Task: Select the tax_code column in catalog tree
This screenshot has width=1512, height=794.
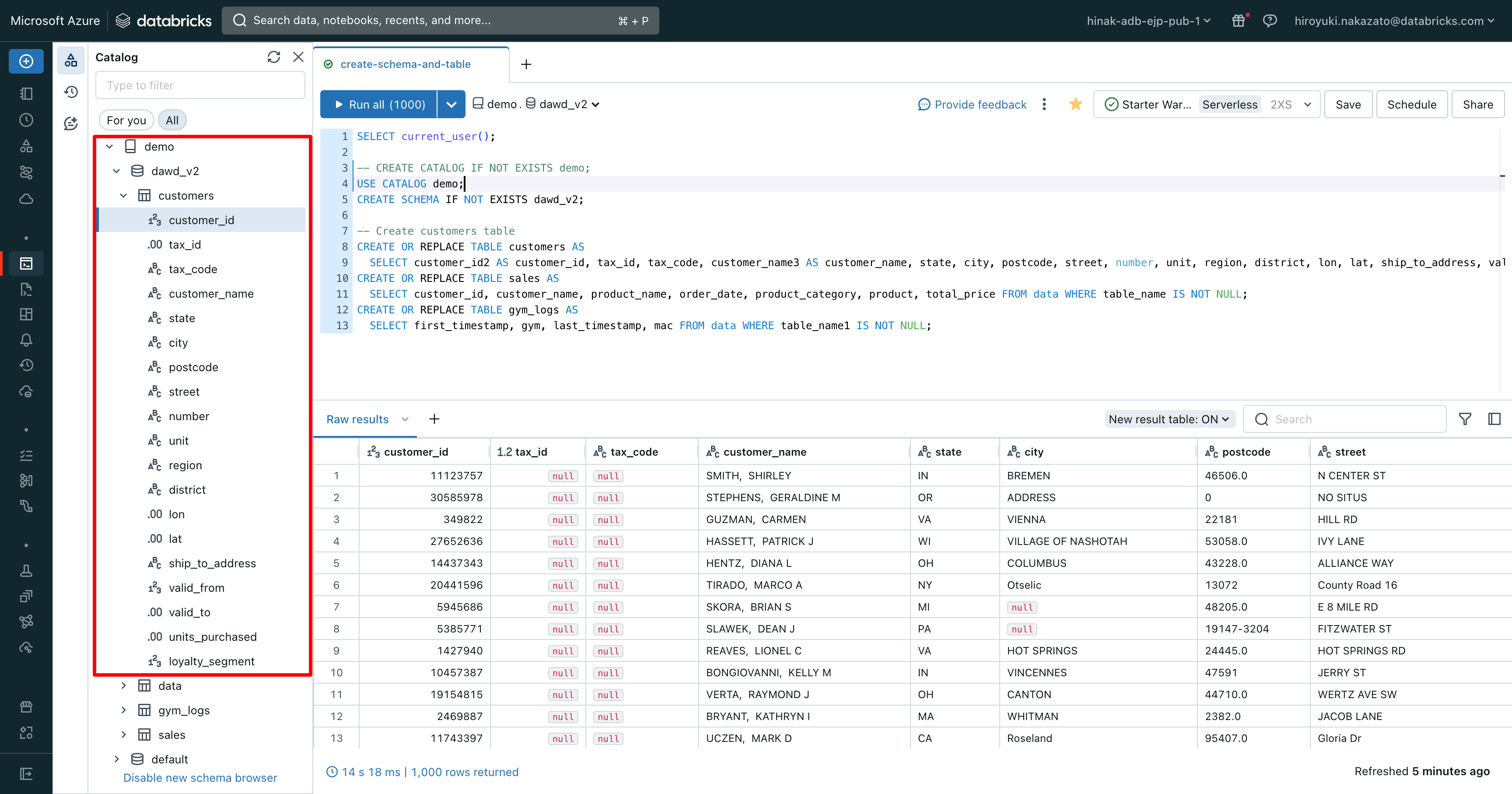Action: [193, 269]
